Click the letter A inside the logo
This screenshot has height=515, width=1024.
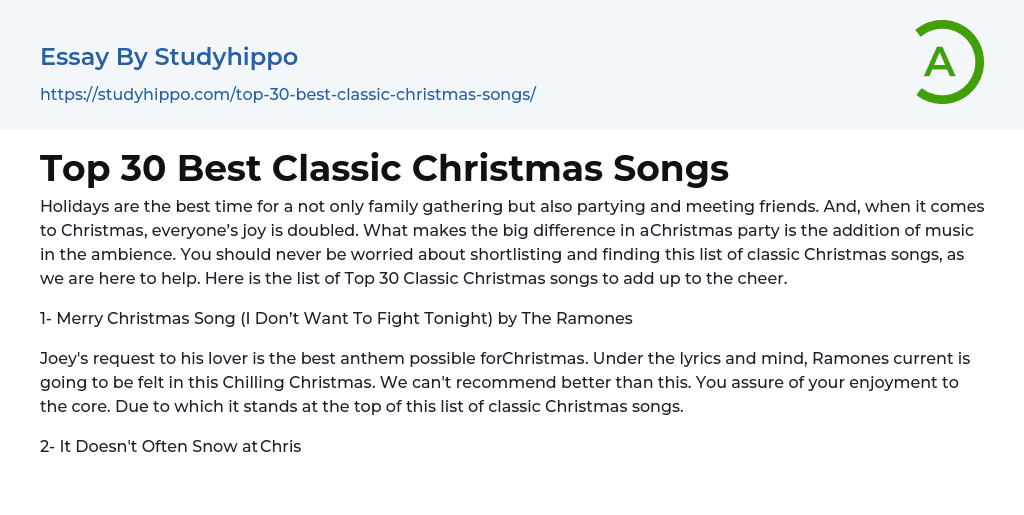coord(940,62)
